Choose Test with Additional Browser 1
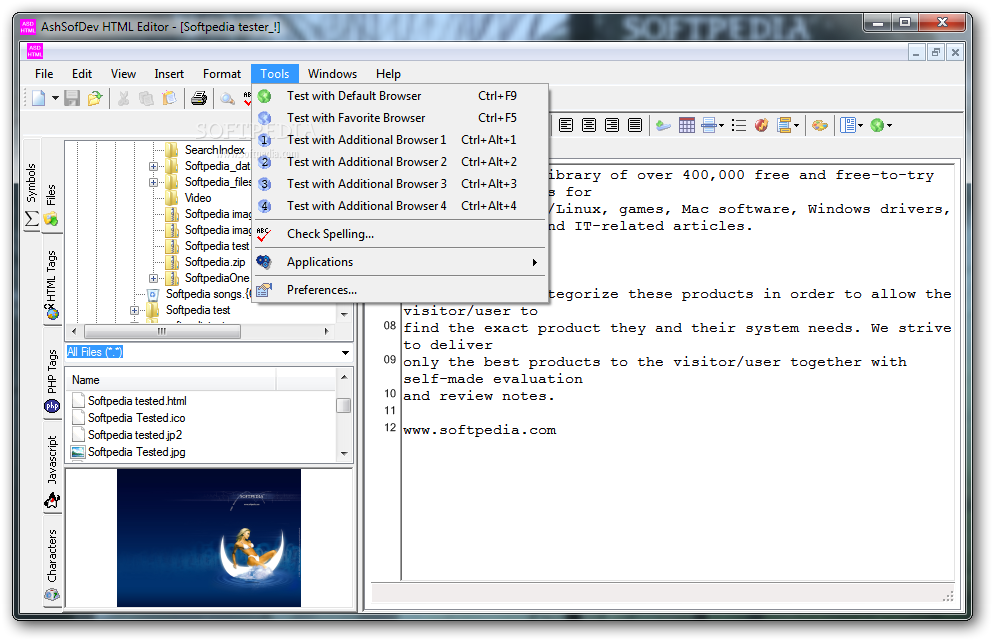Screen dimensions: 993x641 pos(400,140)
